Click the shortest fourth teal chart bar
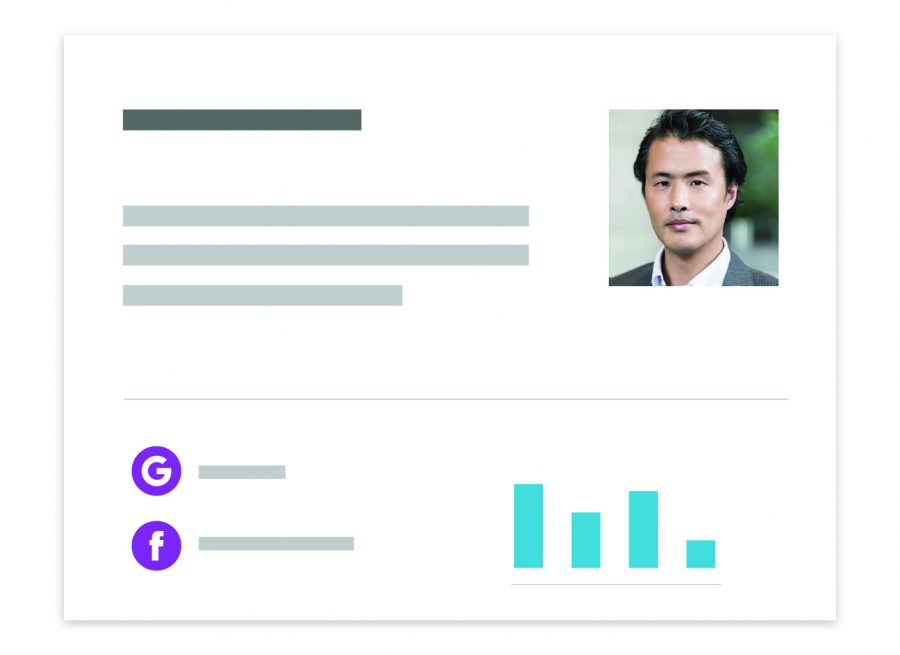The height and width of the screenshot is (655, 900). pos(700,554)
